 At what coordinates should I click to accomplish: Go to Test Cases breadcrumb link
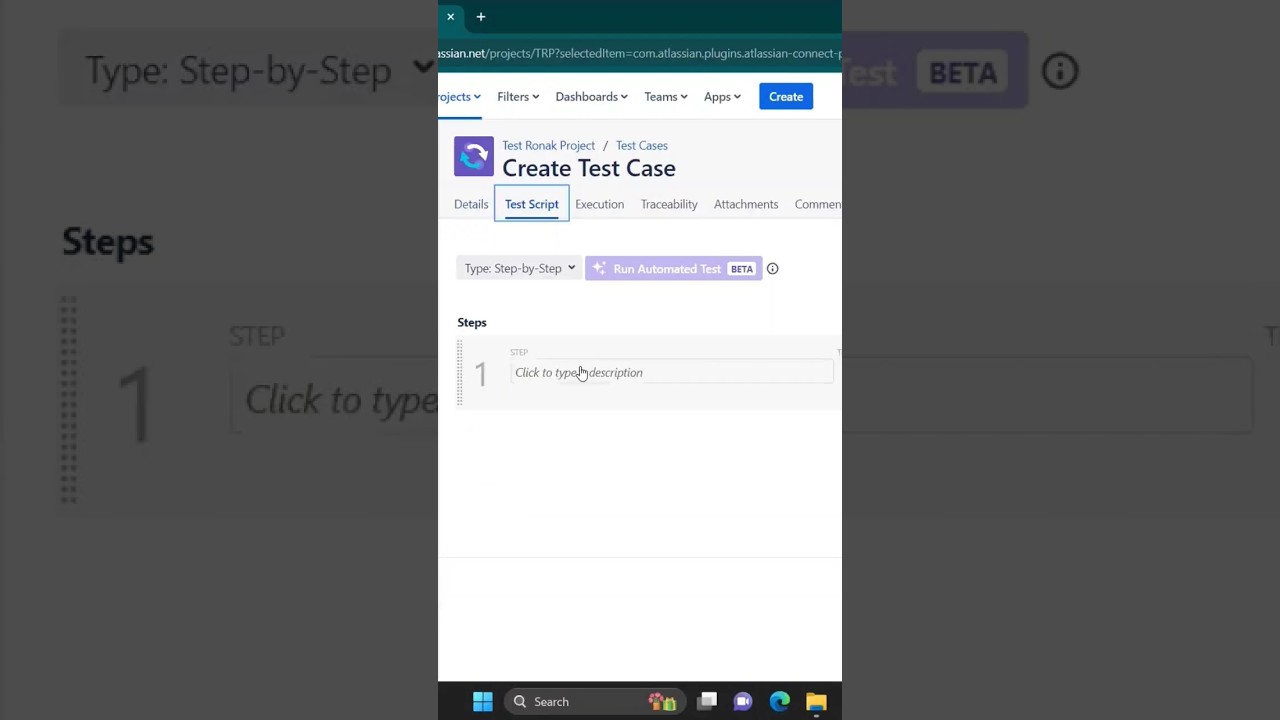[x=642, y=146]
